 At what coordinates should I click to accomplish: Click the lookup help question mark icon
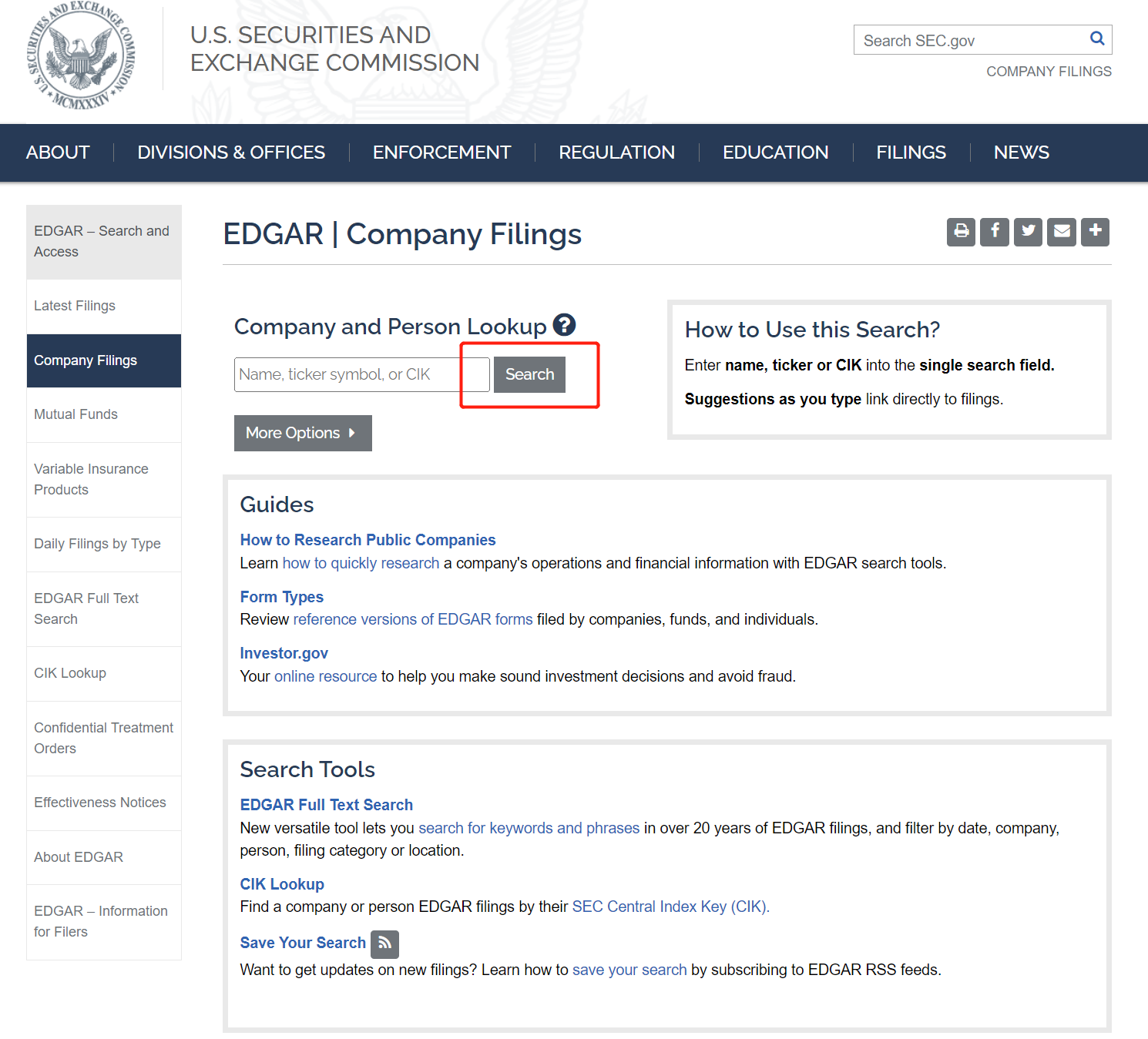coord(564,325)
